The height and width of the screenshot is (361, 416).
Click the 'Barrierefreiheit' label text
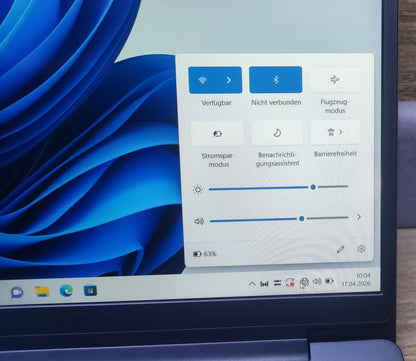click(335, 154)
